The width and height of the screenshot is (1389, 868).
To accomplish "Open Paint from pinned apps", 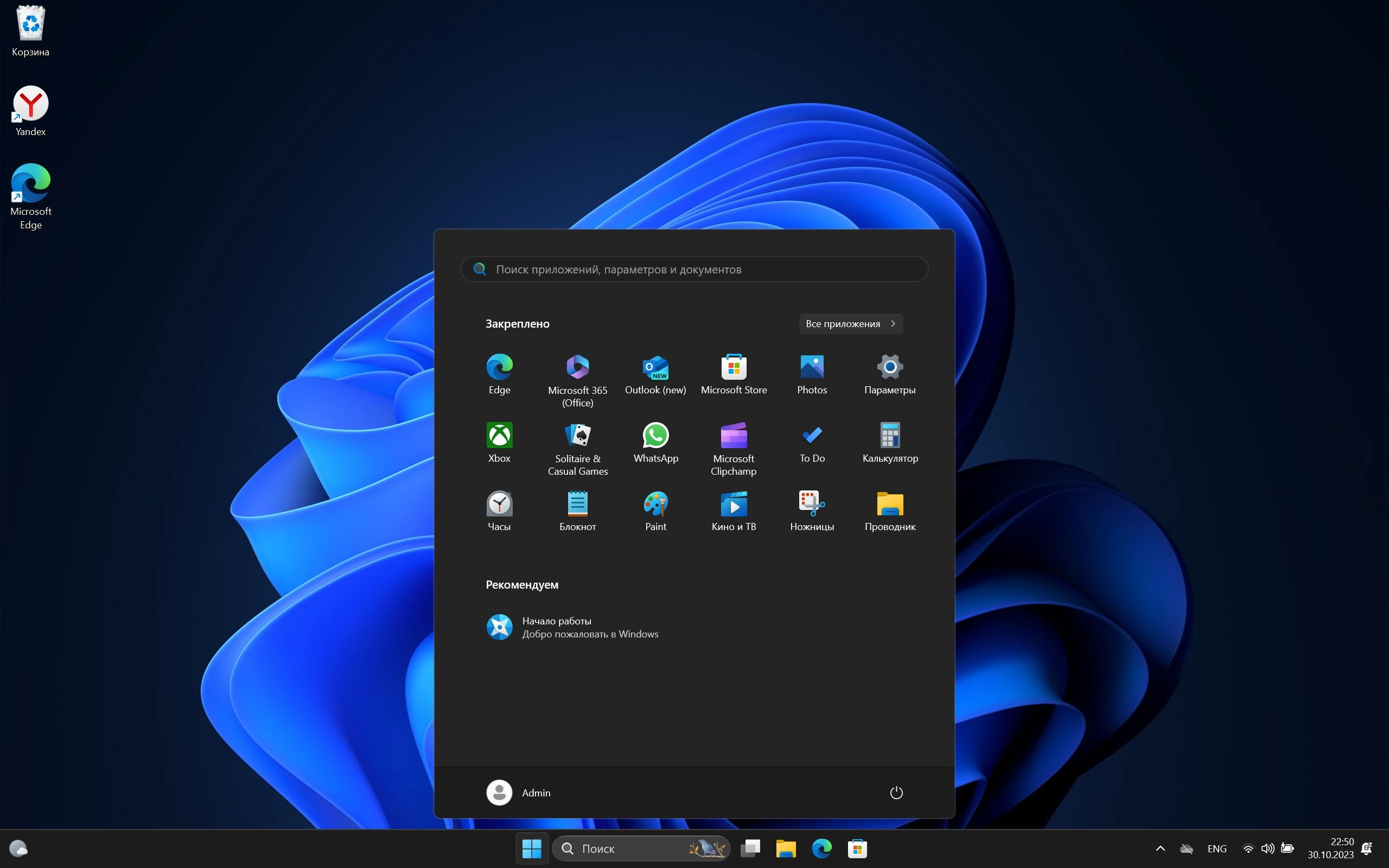I will pos(655,510).
